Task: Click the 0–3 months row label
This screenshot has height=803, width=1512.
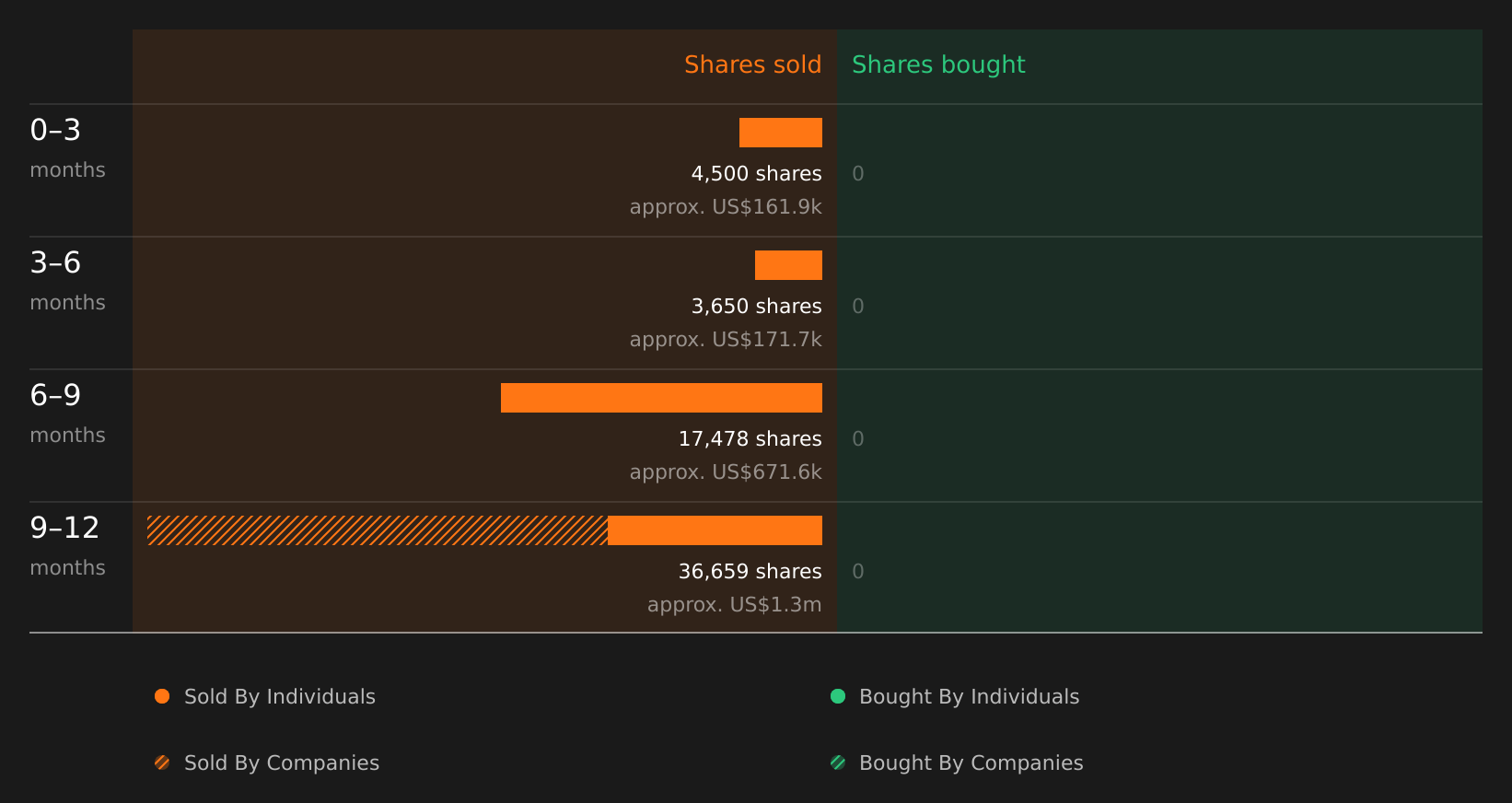Action: 67,148
